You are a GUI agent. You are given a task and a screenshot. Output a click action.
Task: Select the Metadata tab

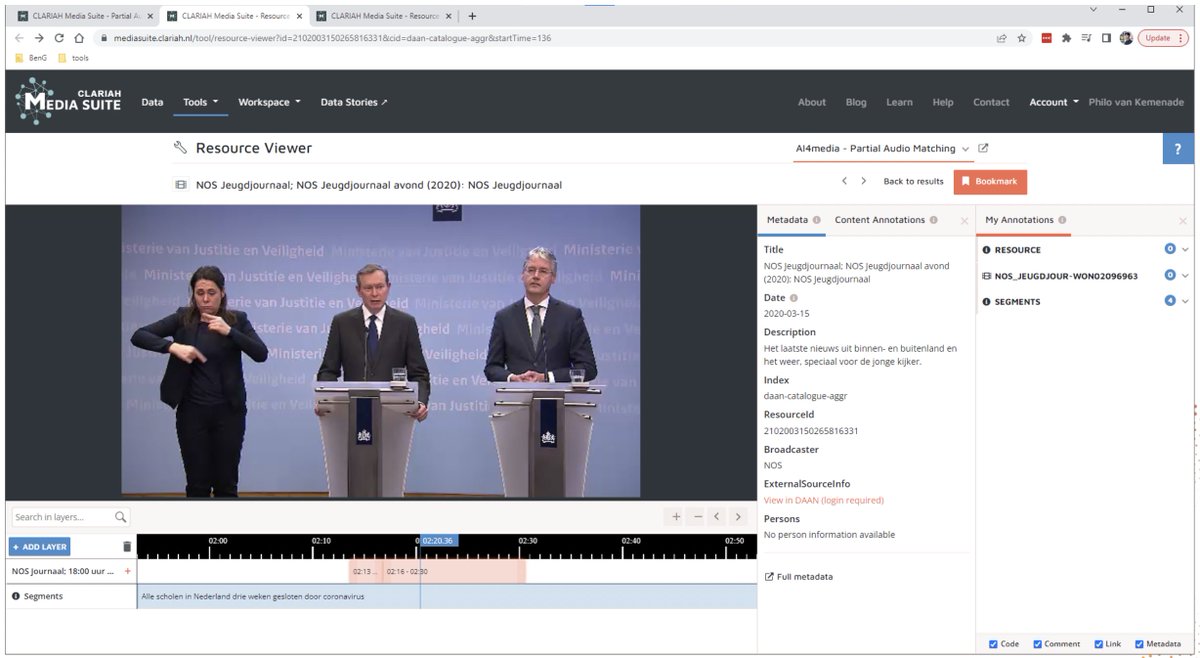click(787, 220)
